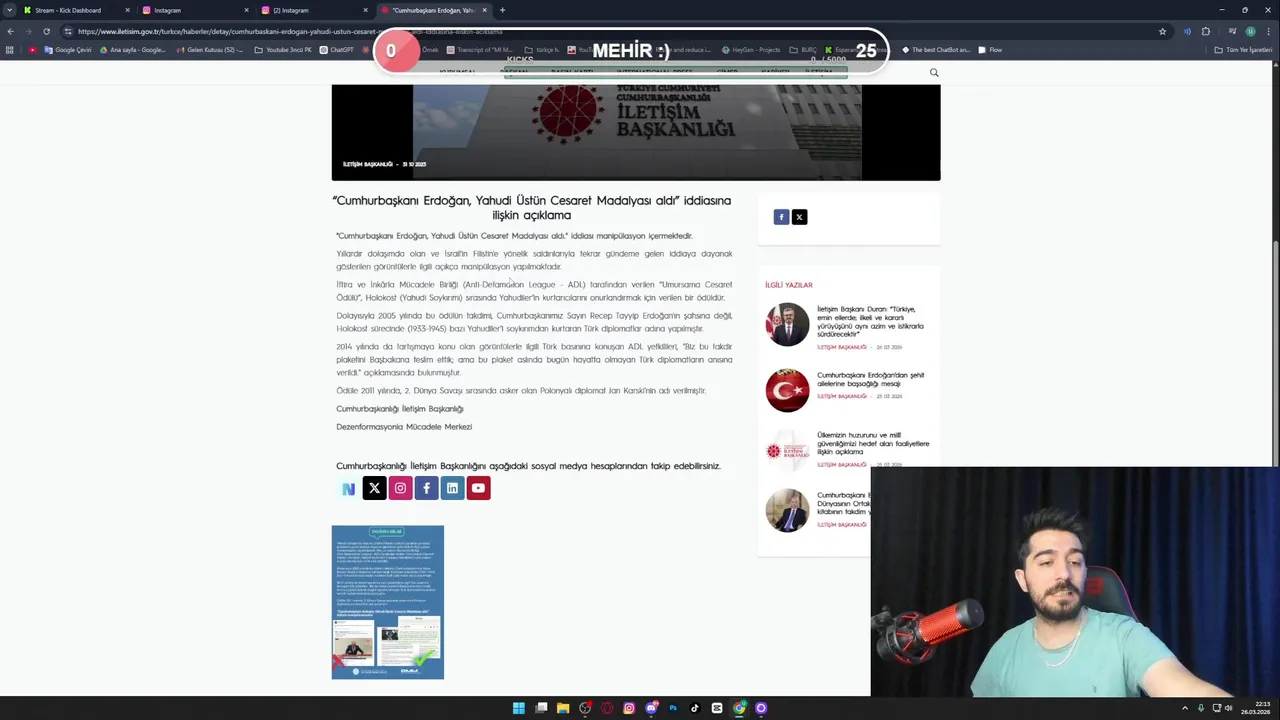The height and width of the screenshot is (720, 1280).
Task: Open Ülkemizin huzurunu ve milli güvenliğimizi article
Action: click(872, 443)
